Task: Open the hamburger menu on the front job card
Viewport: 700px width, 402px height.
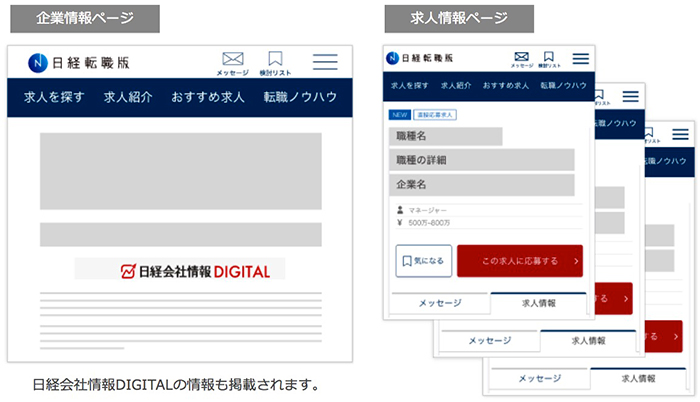Action: [581, 59]
